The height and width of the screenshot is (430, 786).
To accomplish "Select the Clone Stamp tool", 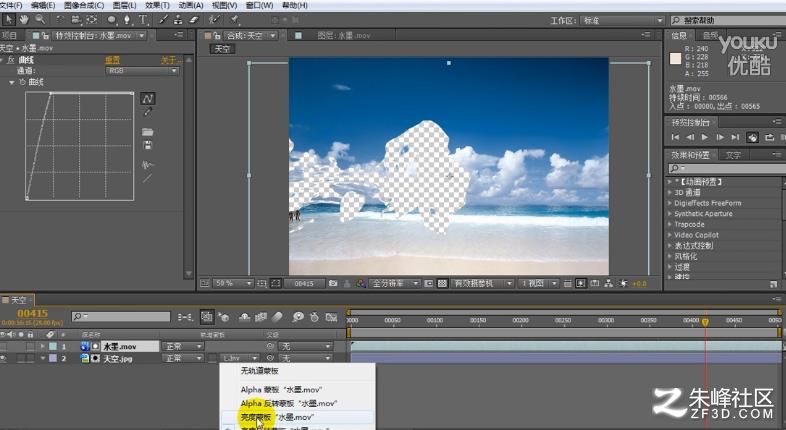I will [178, 20].
